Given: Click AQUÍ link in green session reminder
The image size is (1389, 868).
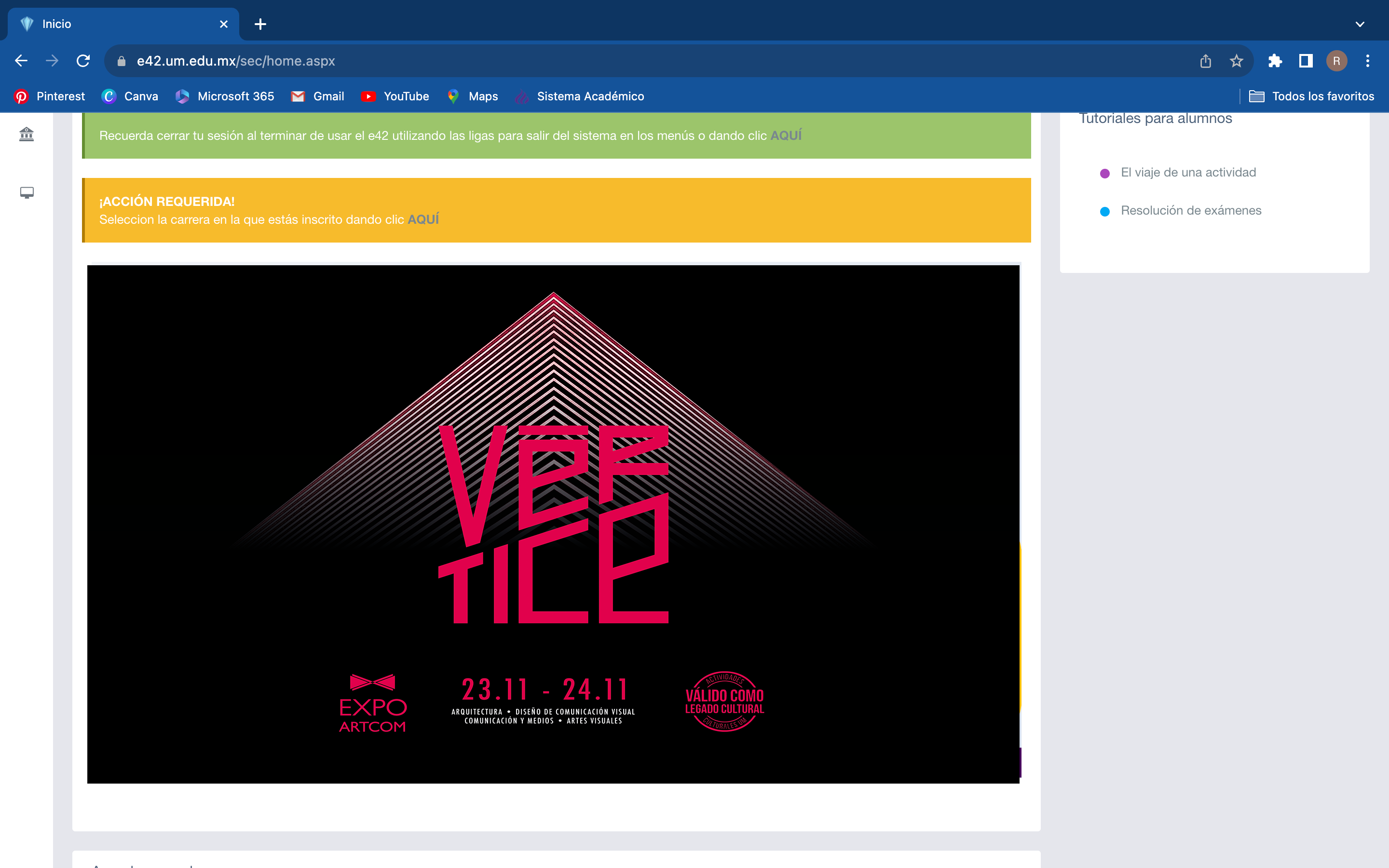Looking at the screenshot, I should click(786, 136).
